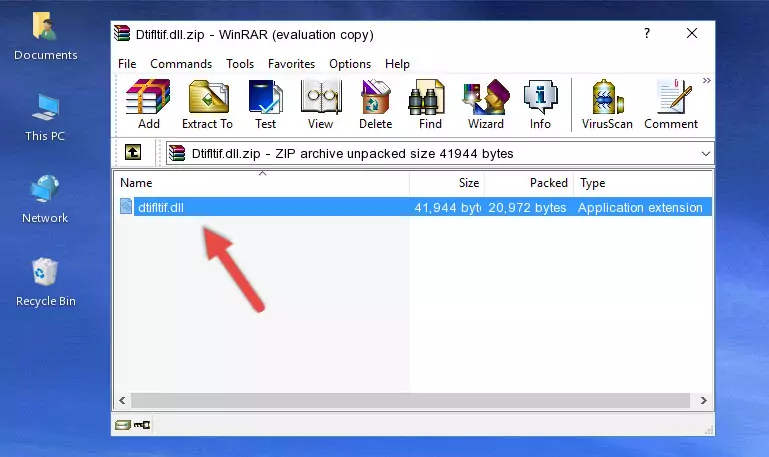Sort by Packed column header
Image resolution: width=769 pixels, height=457 pixels.
coord(529,183)
